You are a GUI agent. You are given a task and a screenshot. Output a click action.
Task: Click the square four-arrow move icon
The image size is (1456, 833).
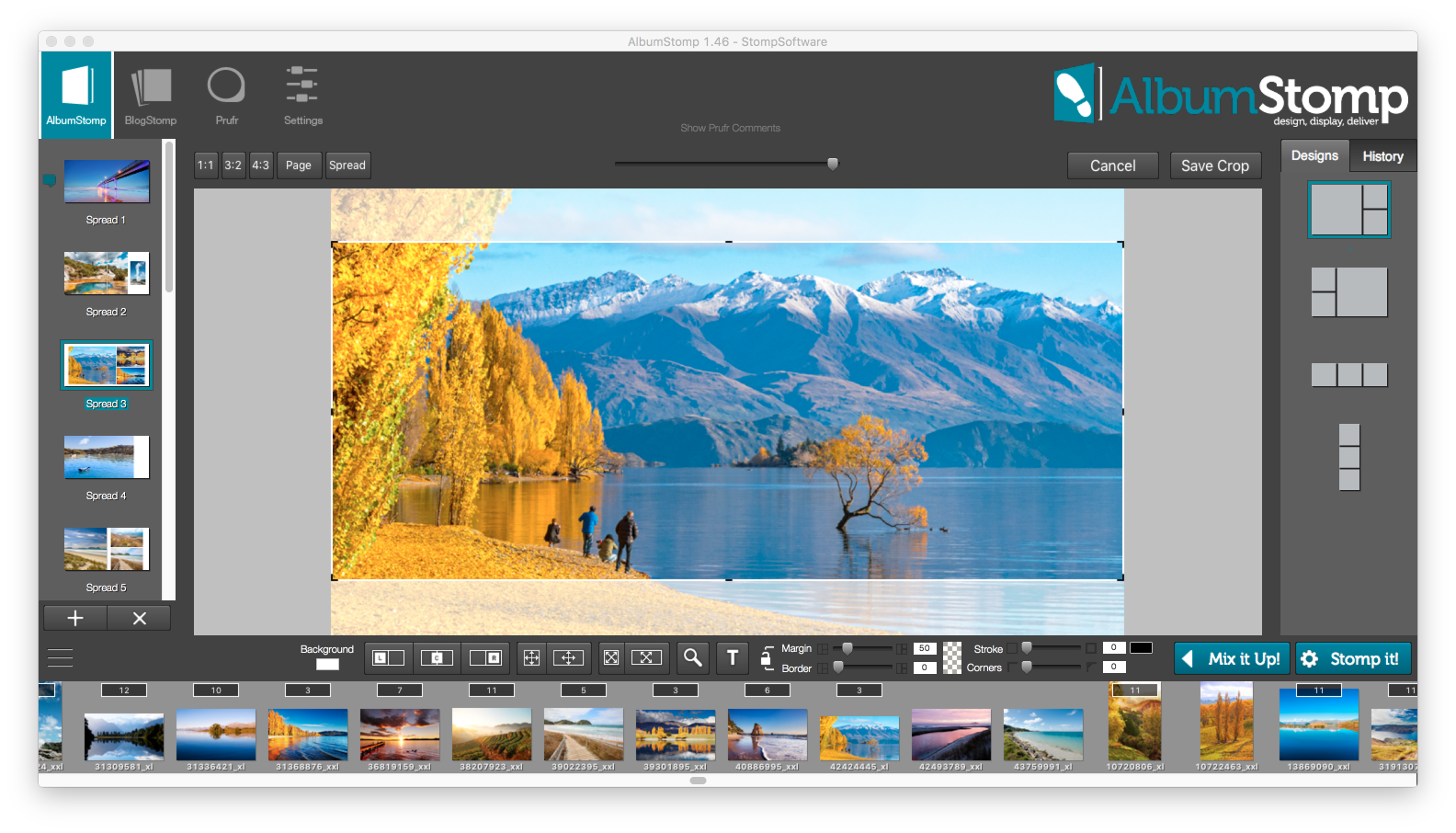coord(531,657)
